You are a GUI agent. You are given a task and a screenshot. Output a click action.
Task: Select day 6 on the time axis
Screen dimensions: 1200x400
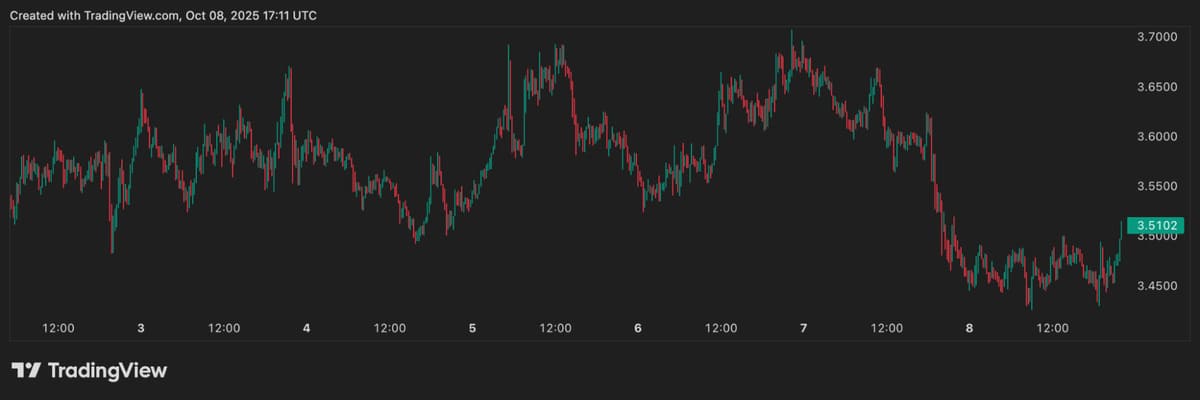click(638, 328)
